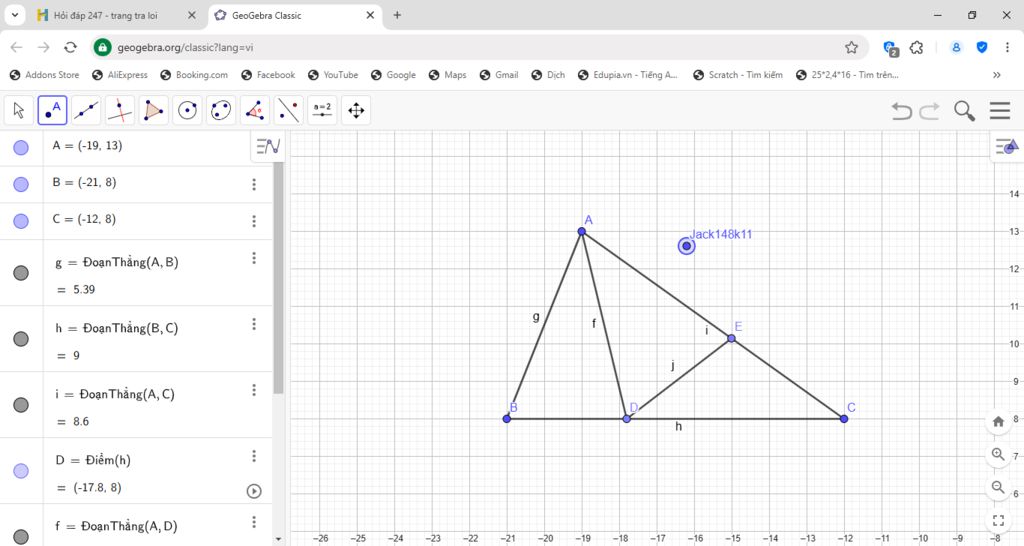Viewport: 1024px width, 546px height.
Task: Select the Jack148k11 point
Action: click(686, 246)
